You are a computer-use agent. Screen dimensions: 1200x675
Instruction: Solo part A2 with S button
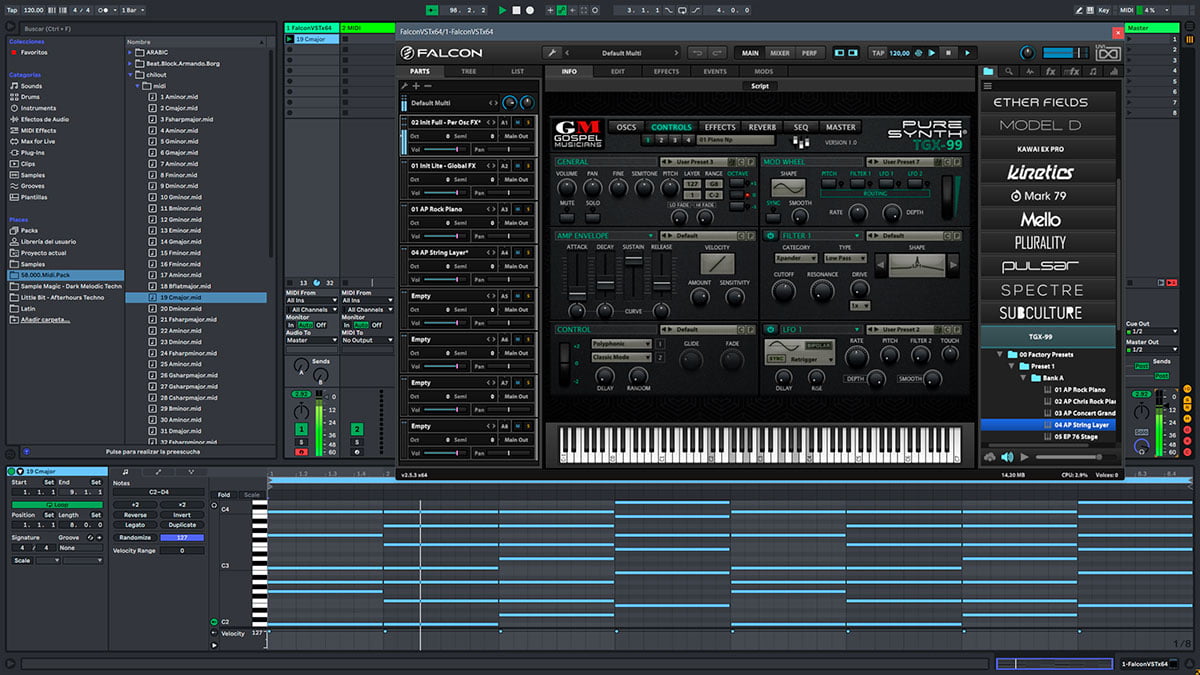tap(530, 166)
